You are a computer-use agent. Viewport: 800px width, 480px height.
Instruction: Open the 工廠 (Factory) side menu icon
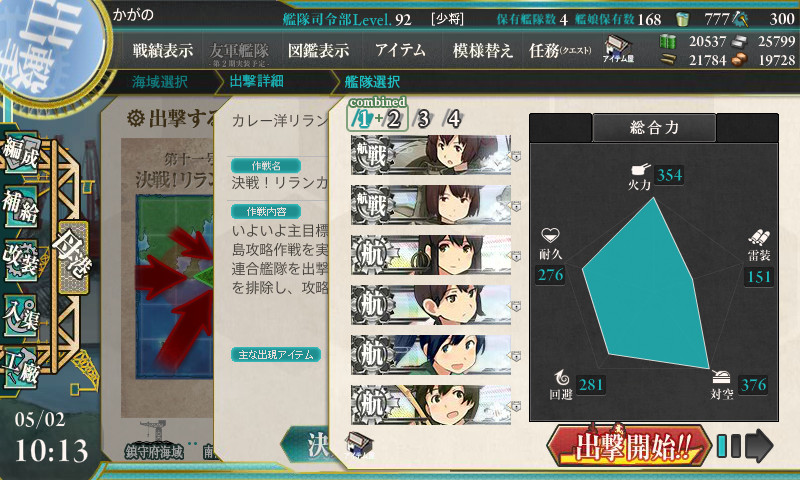click(x=21, y=368)
